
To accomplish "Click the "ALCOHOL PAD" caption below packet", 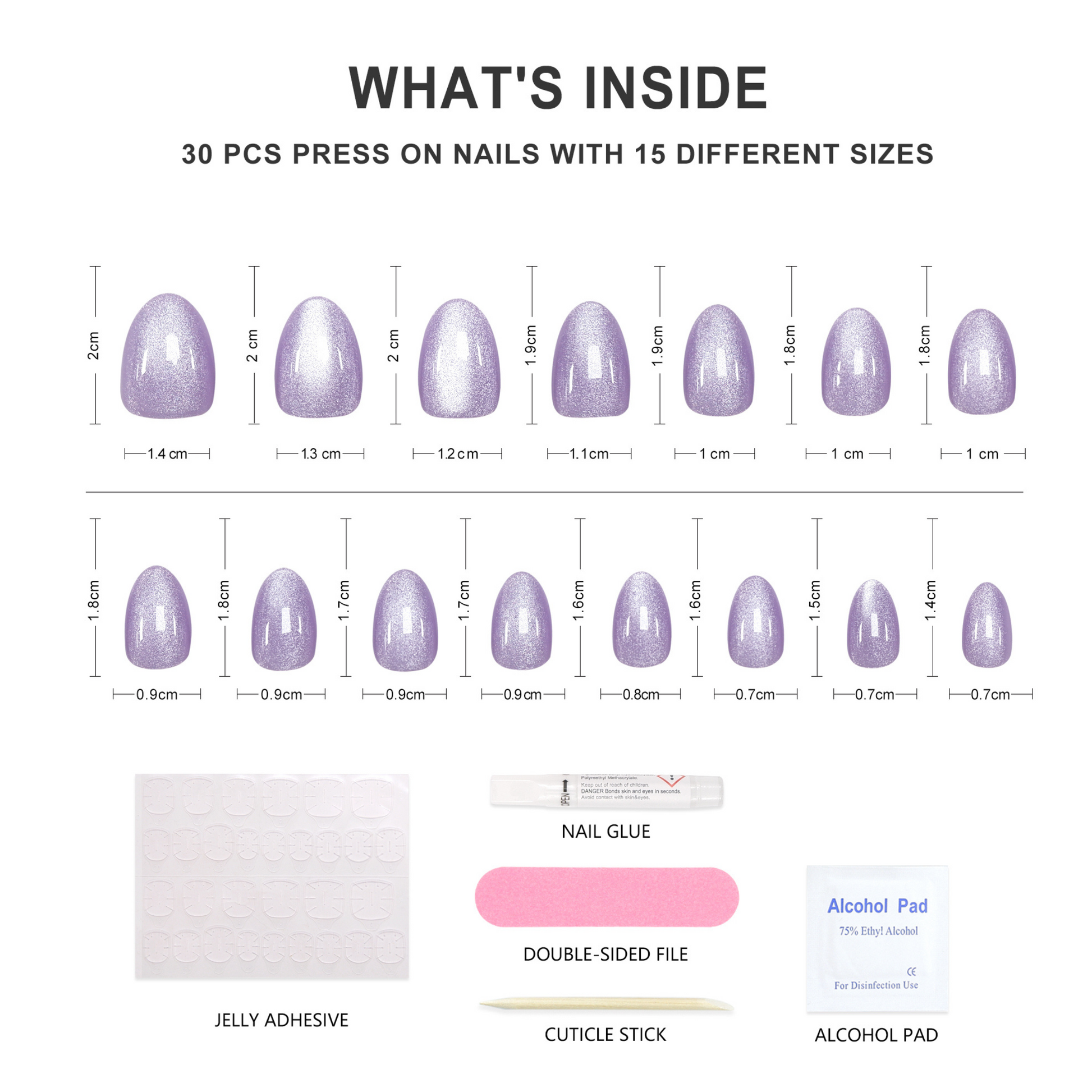I will [x=877, y=1035].
